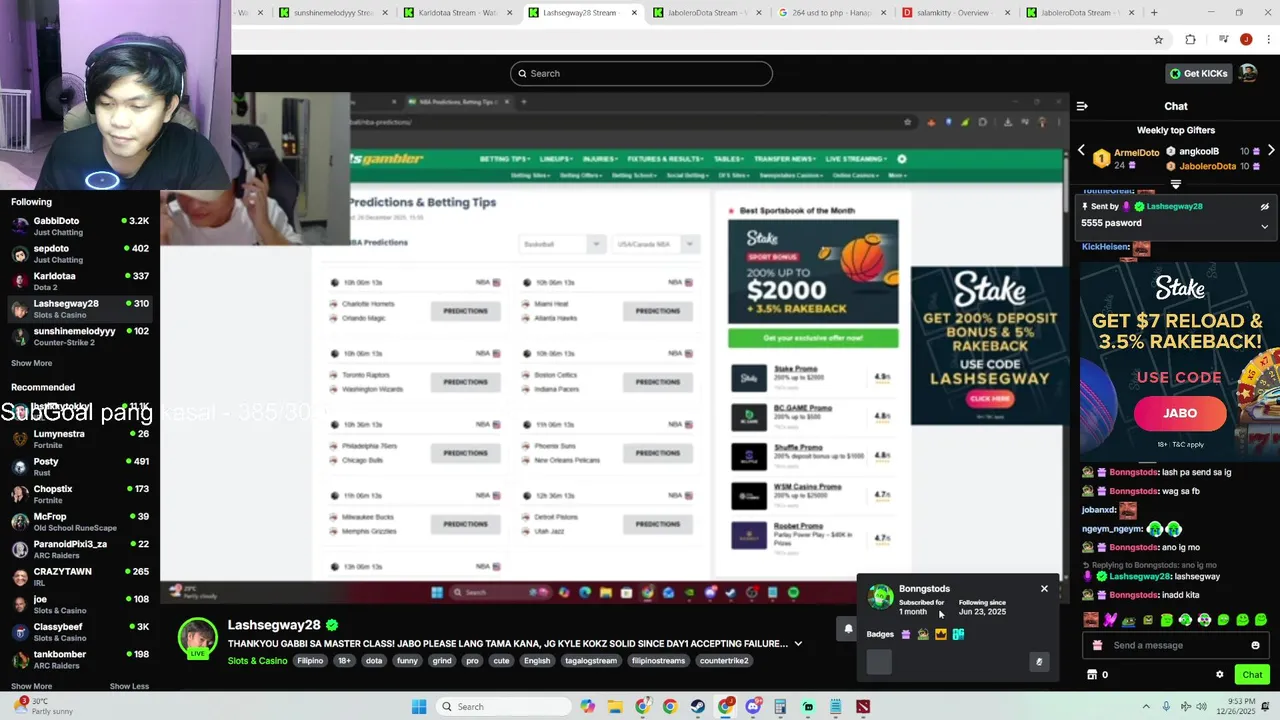Screen dimensions: 1280x720
Task: Switch to the Karldotaa Stream tab
Action: tap(458, 13)
